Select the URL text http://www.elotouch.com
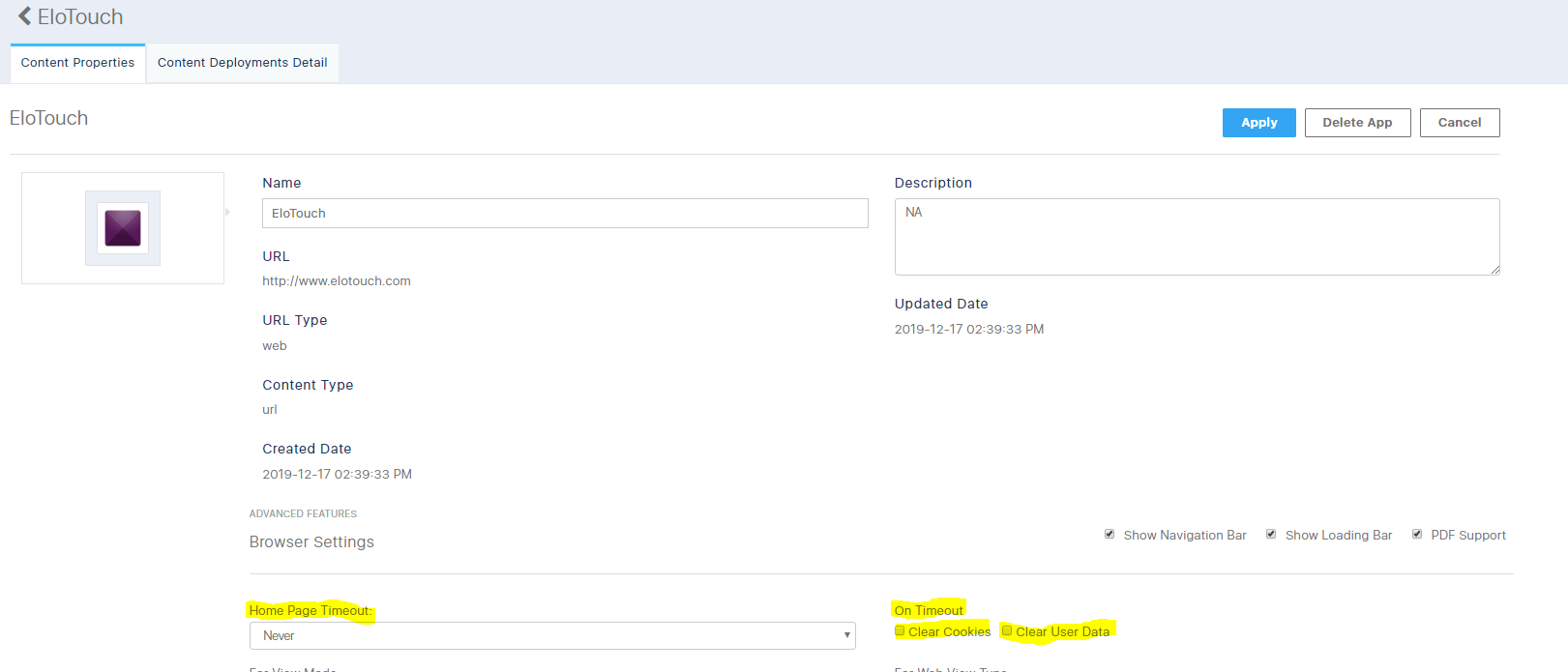The image size is (1568, 672). click(x=337, y=281)
